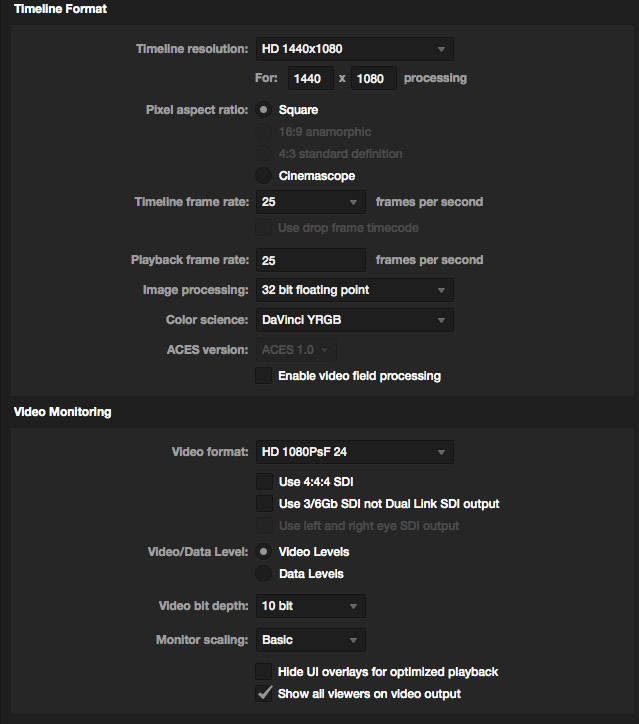Open the Video format dropdown
This screenshot has height=724, width=639.
point(355,452)
